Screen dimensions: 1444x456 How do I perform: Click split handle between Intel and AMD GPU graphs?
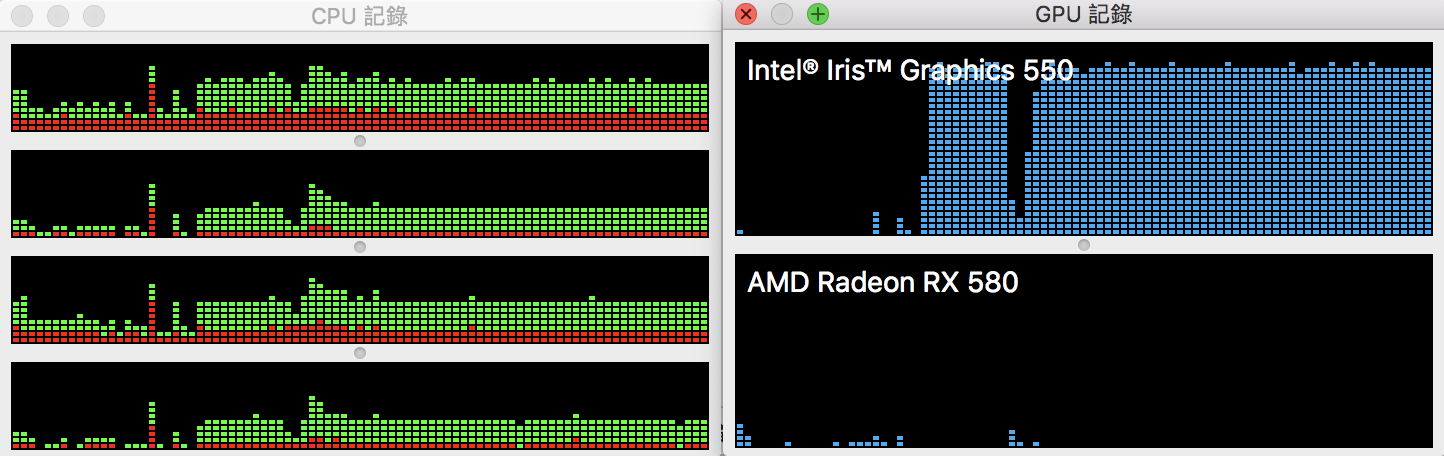coord(1084,245)
